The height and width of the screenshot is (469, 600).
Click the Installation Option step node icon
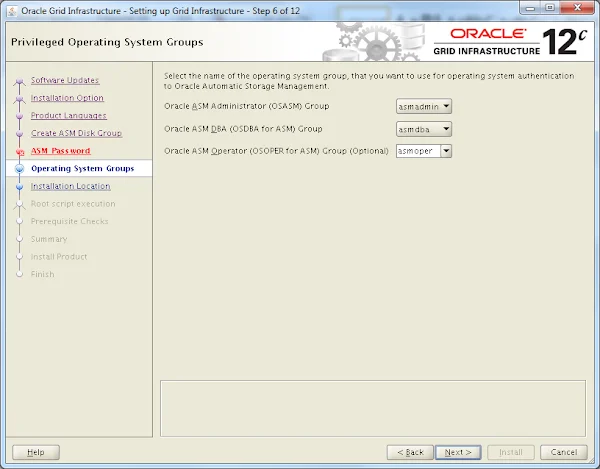(x=20, y=98)
